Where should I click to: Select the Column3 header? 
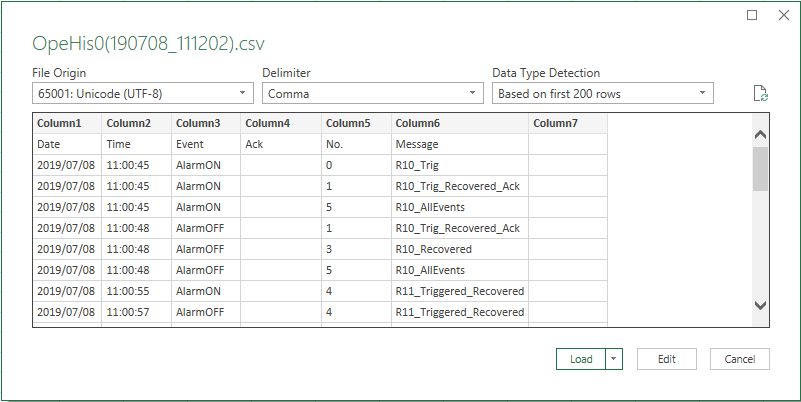point(205,123)
